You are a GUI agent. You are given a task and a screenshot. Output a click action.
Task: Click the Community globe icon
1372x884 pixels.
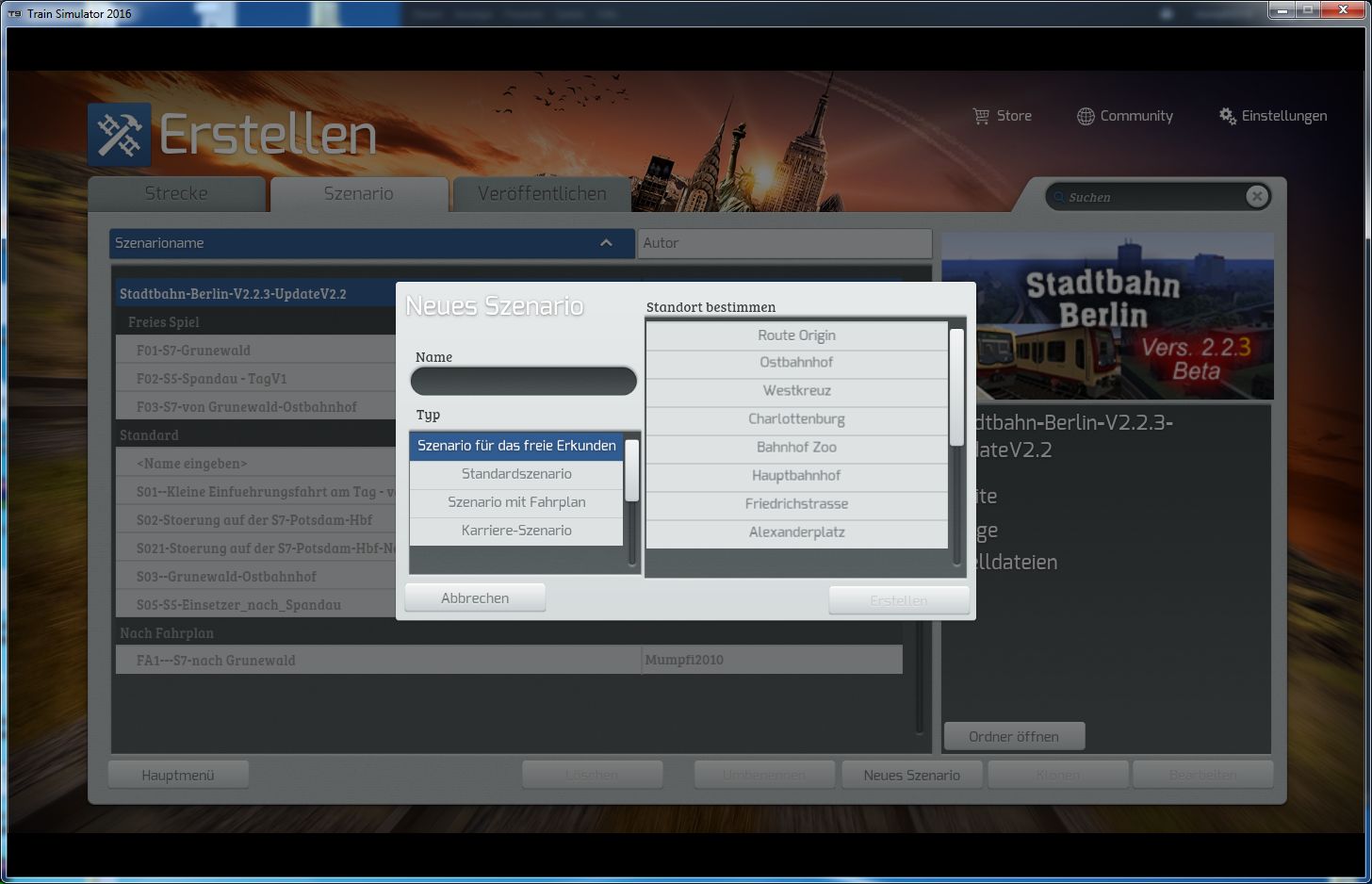tap(1086, 116)
